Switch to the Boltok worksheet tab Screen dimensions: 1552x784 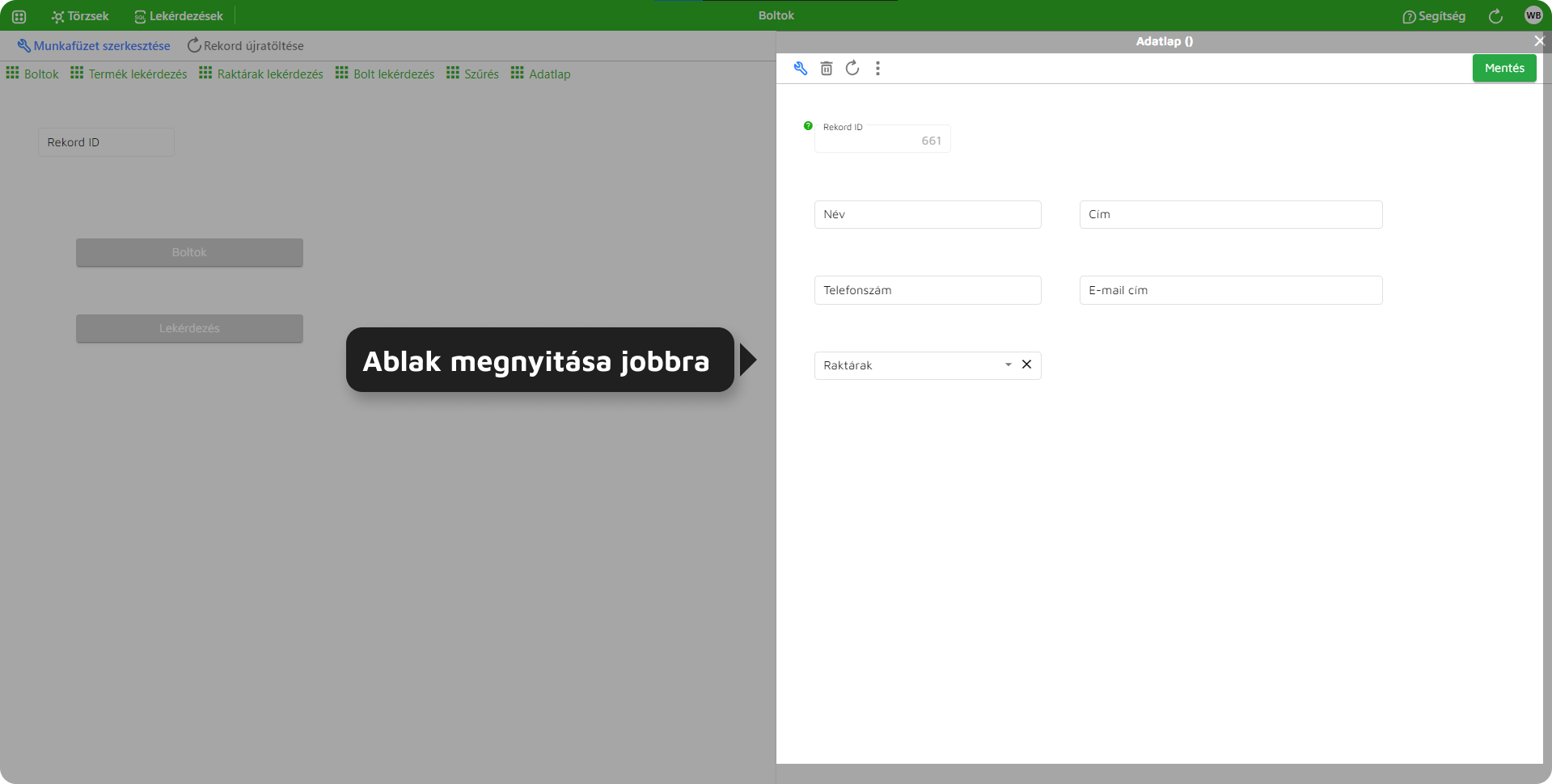click(32, 74)
